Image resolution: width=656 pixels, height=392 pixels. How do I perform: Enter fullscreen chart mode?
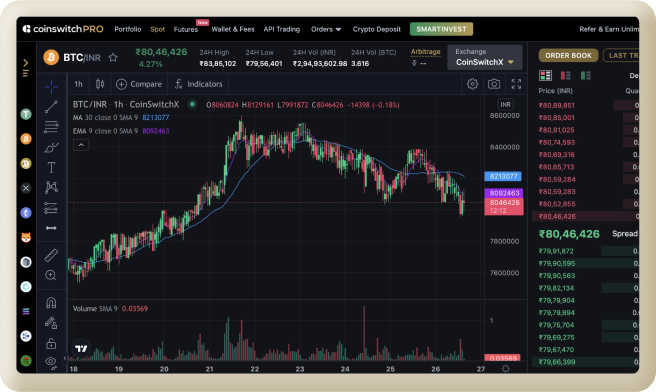[x=516, y=84]
